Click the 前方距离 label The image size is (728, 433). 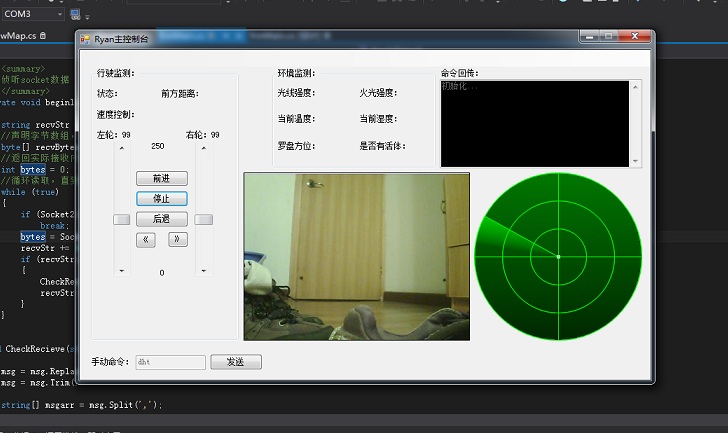180,94
